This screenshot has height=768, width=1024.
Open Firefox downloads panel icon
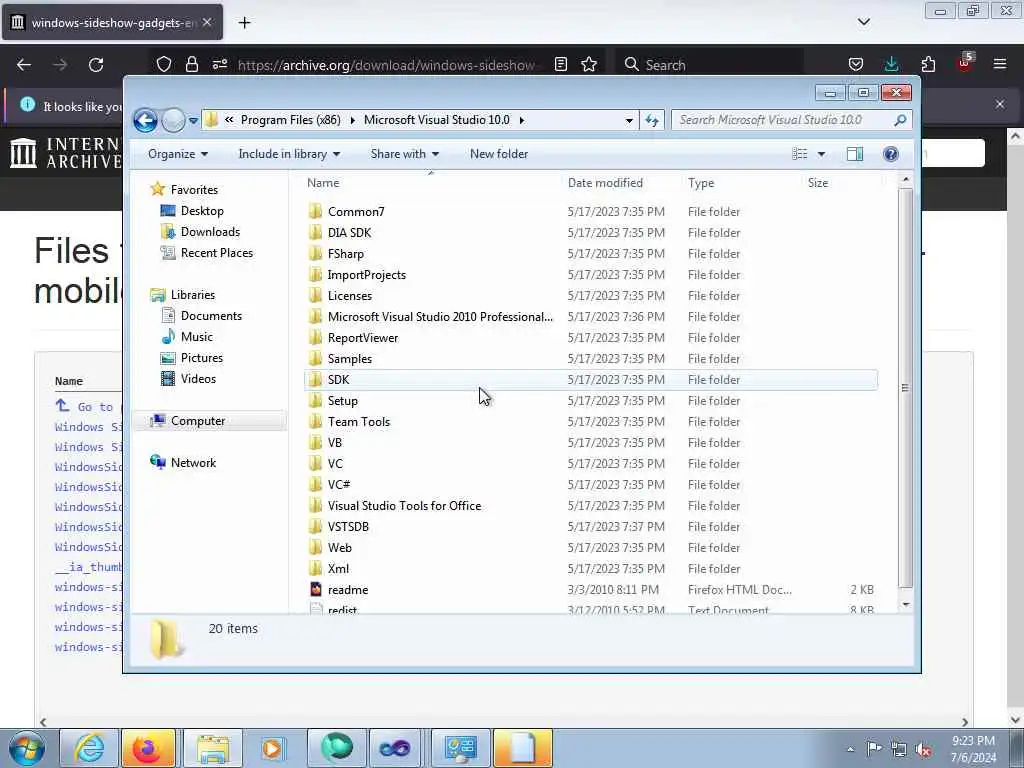(891, 65)
